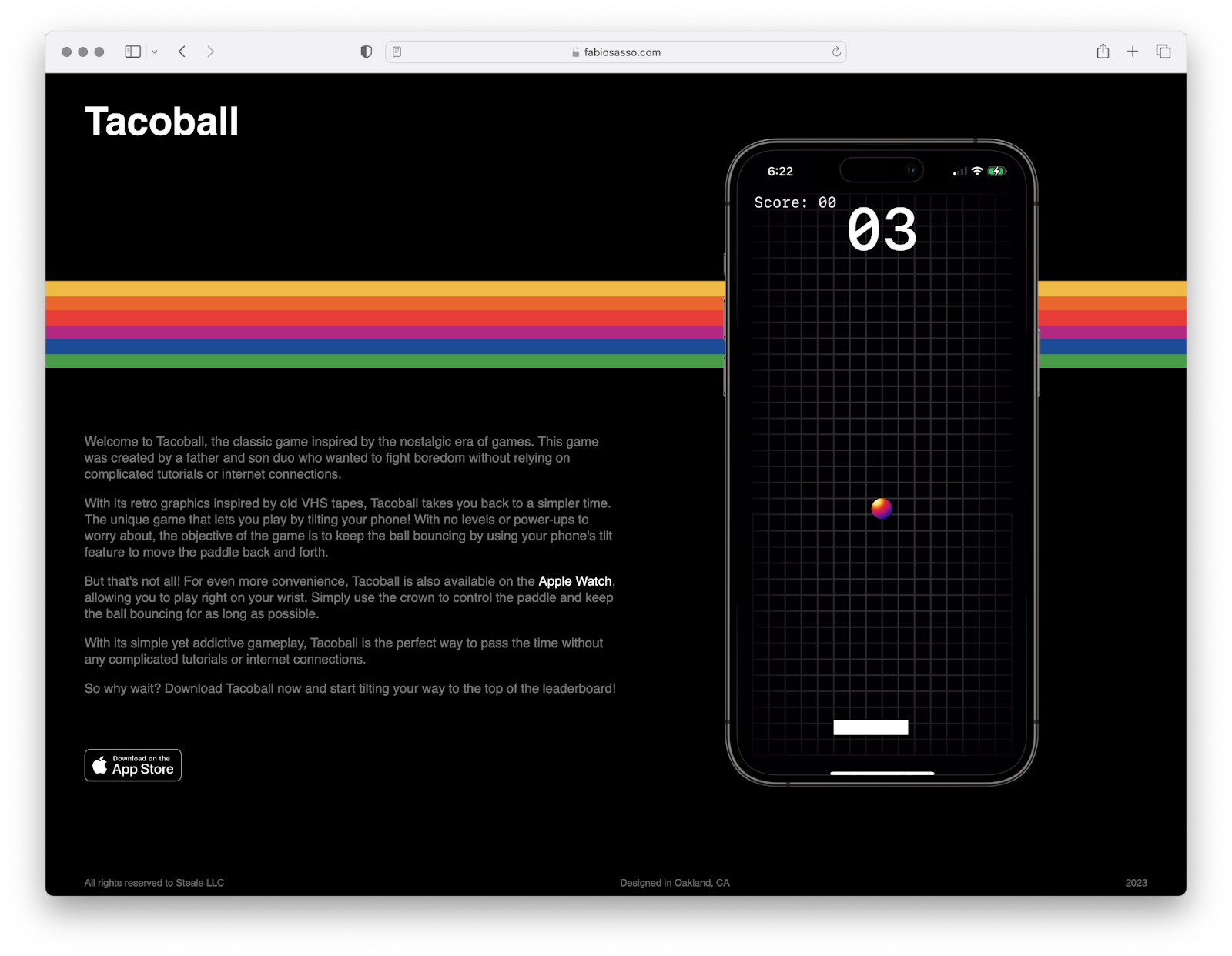This screenshot has height=956, width=1232.
Task: Go forward to the next page
Action: click(210, 52)
